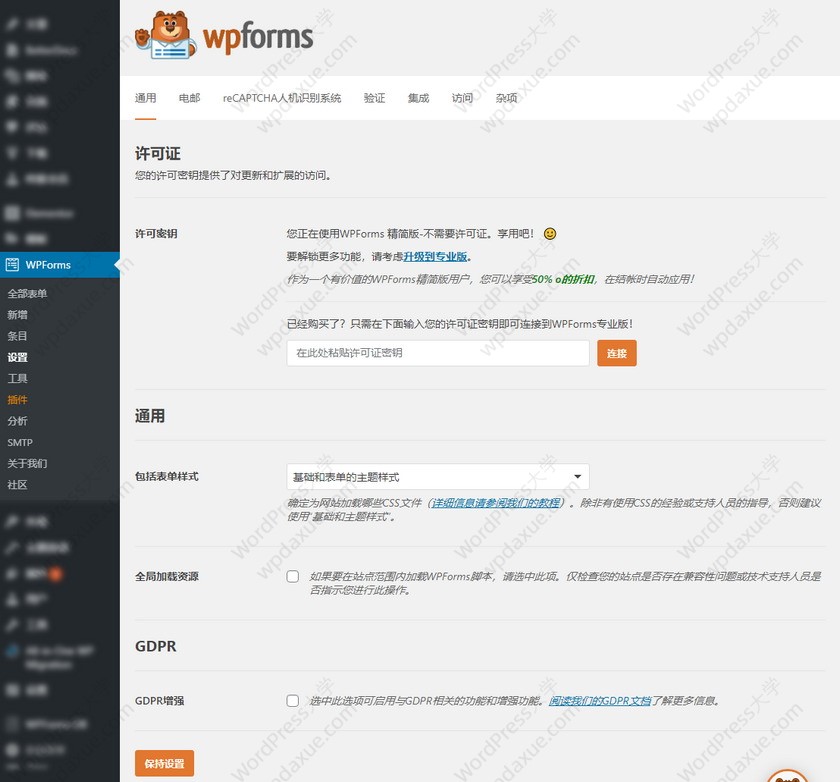The width and height of the screenshot is (840, 782).
Task: Click the BetterDocs icon in the sidebar
Action: [x=12, y=50]
